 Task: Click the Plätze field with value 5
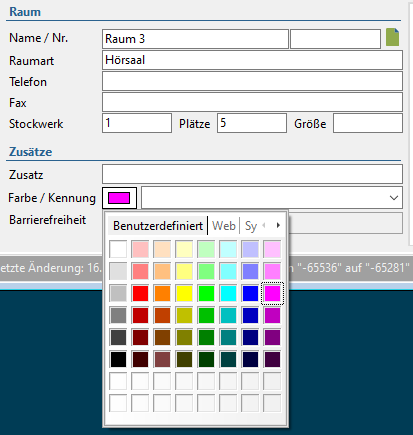pyautogui.click(x=252, y=123)
